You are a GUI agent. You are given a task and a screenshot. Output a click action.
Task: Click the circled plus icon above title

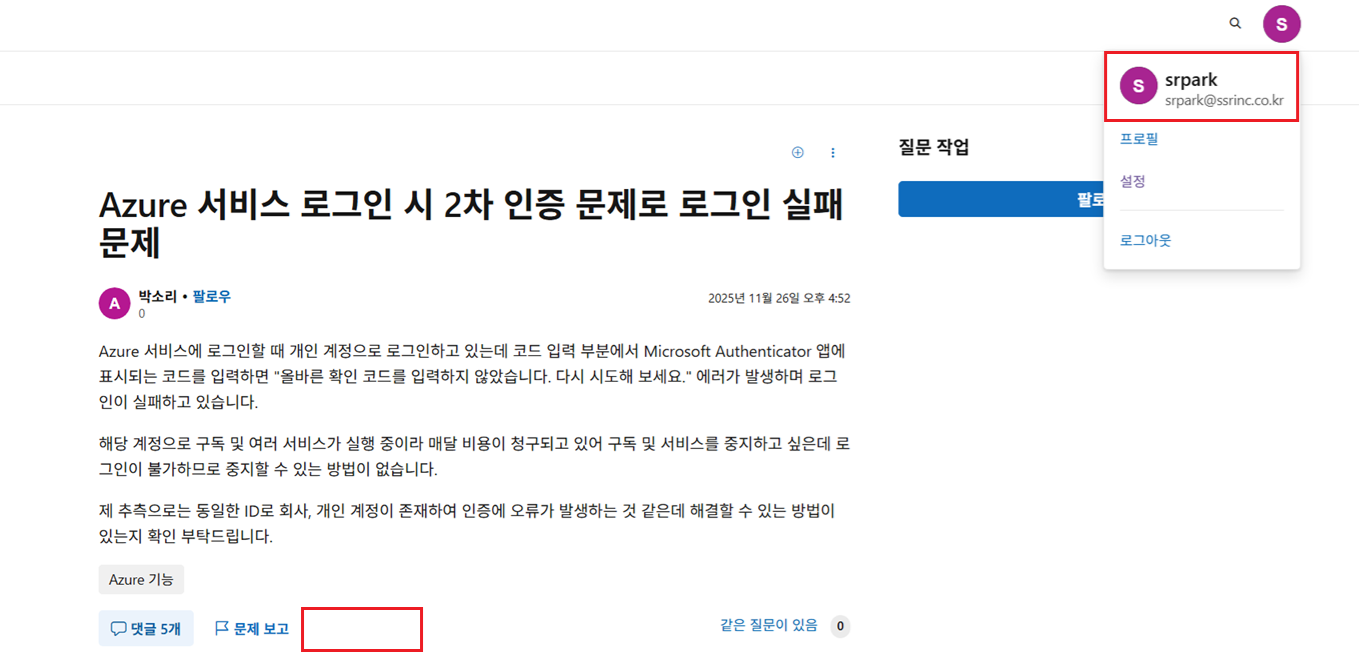(x=797, y=153)
